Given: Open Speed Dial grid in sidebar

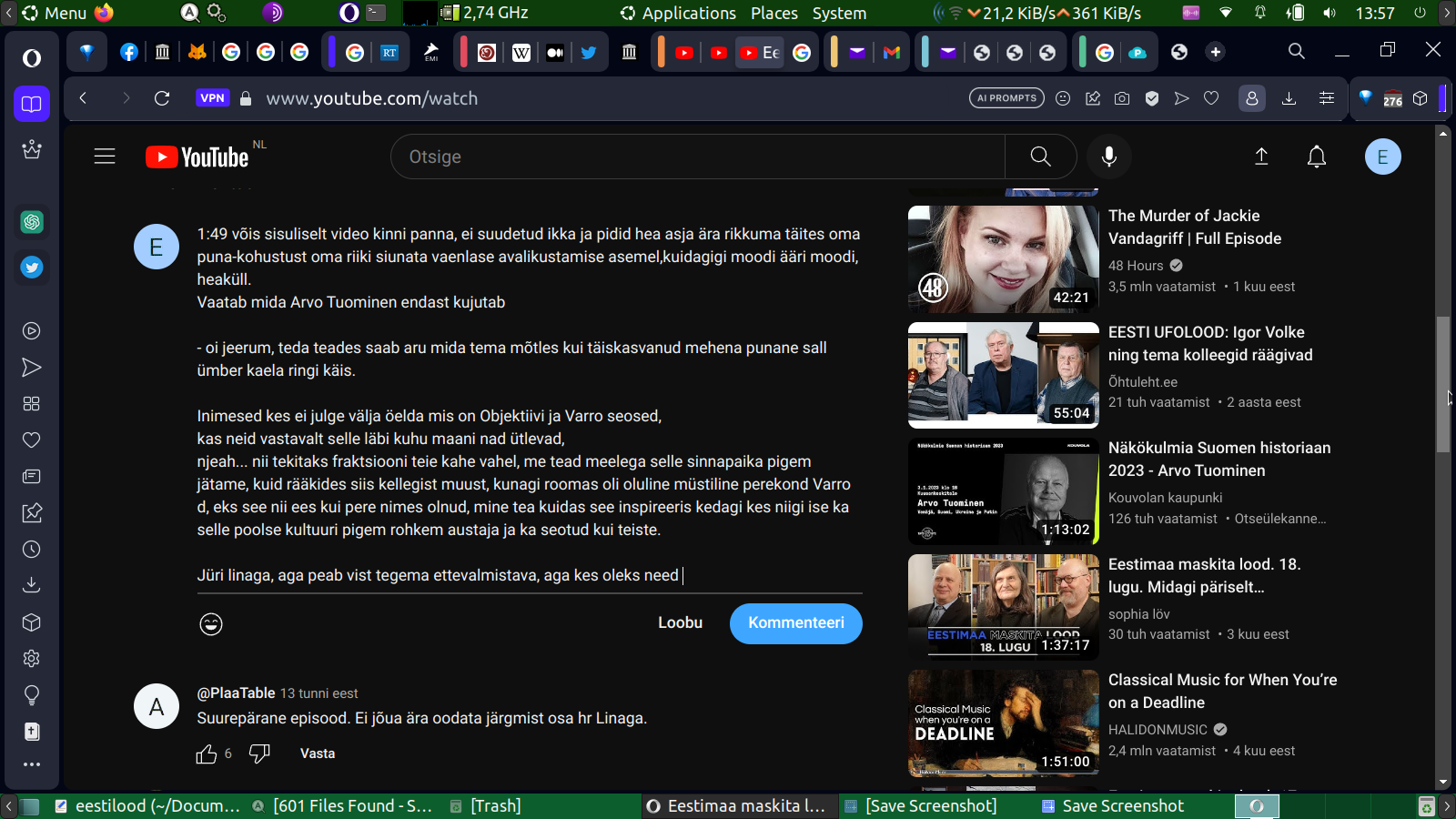Looking at the screenshot, I should tap(32, 404).
